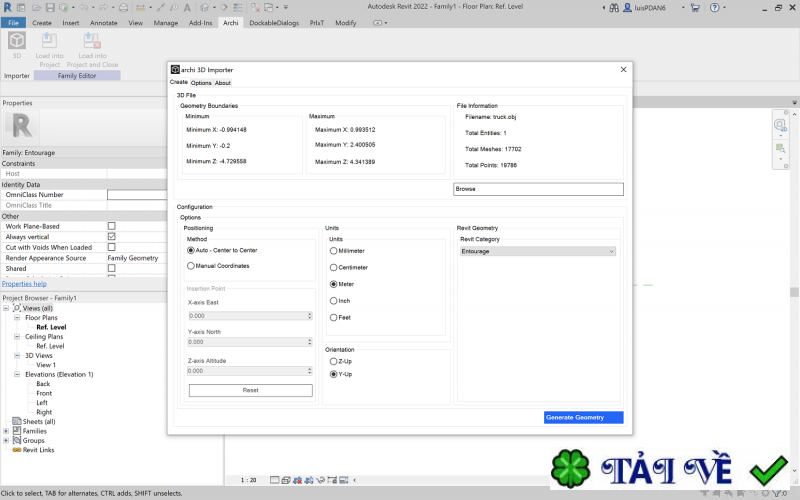800x500 pixels.
Task: Open the File ribbon tab
Action: pos(14,23)
